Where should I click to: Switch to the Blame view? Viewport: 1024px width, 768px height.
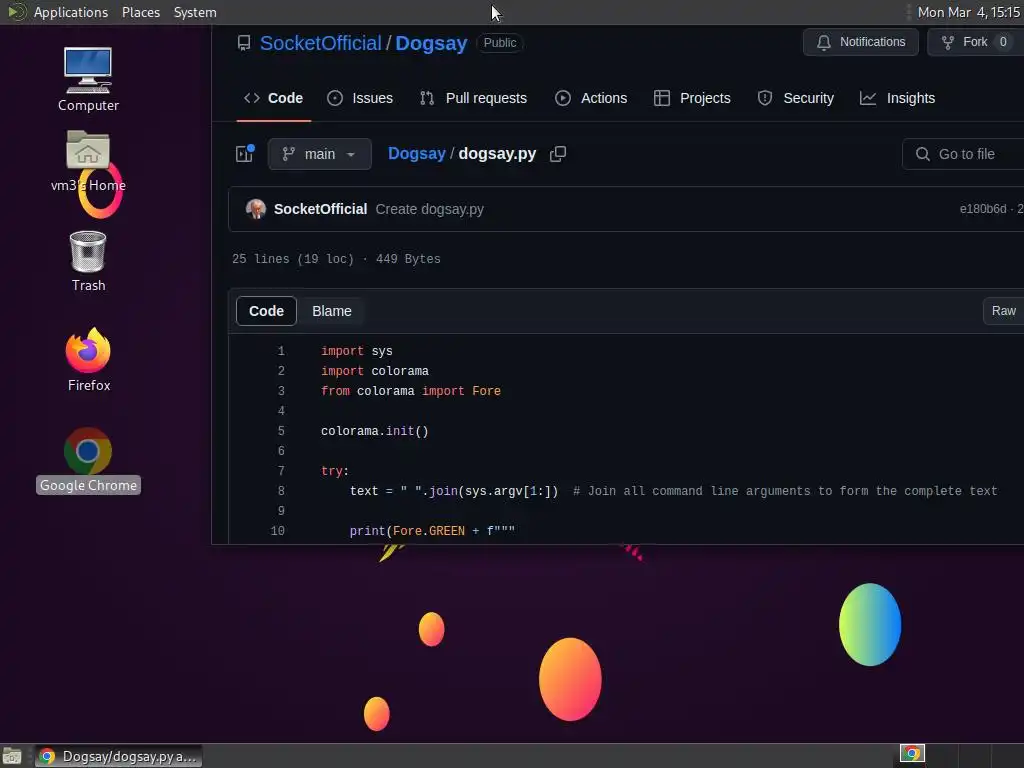(x=332, y=311)
